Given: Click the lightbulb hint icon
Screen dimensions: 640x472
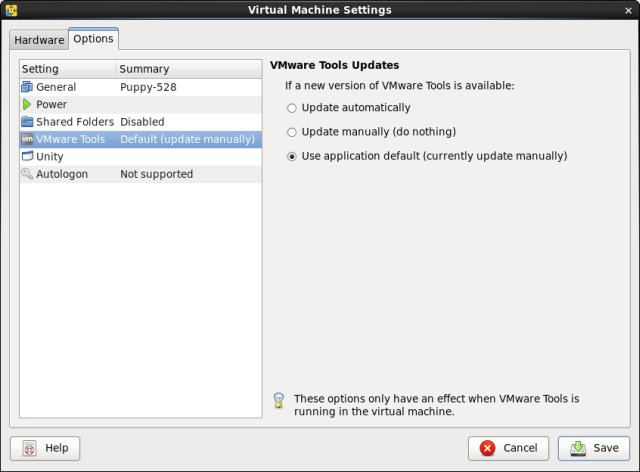Looking at the screenshot, I should pyautogui.click(x=279, y=401).
